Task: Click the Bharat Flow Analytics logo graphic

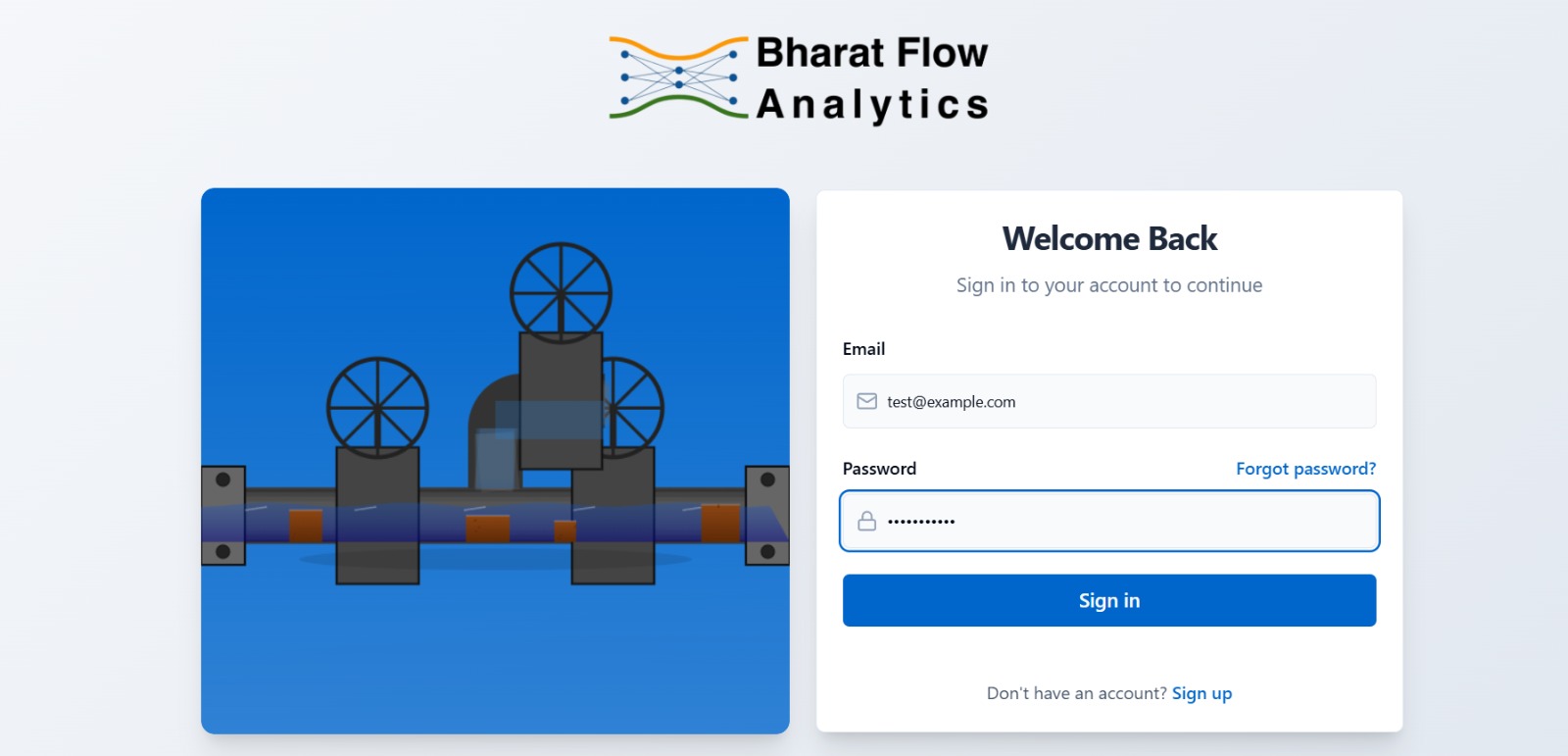Action: tap(678, 78)
